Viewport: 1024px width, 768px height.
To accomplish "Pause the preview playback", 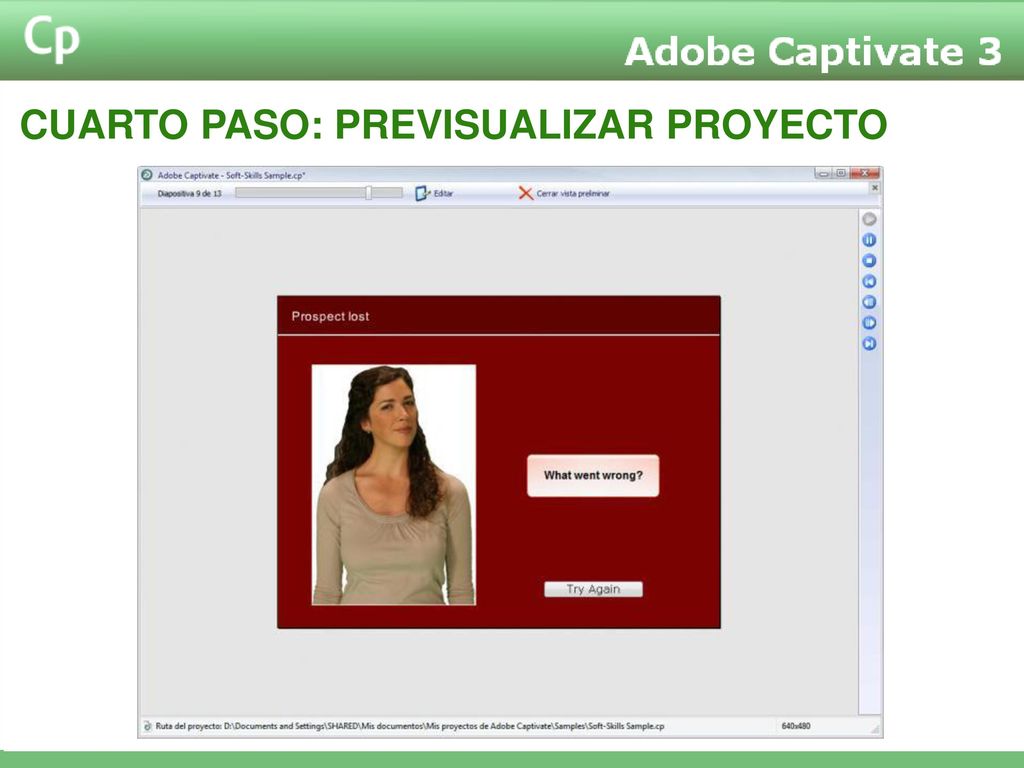I will (x=869, y=240).
